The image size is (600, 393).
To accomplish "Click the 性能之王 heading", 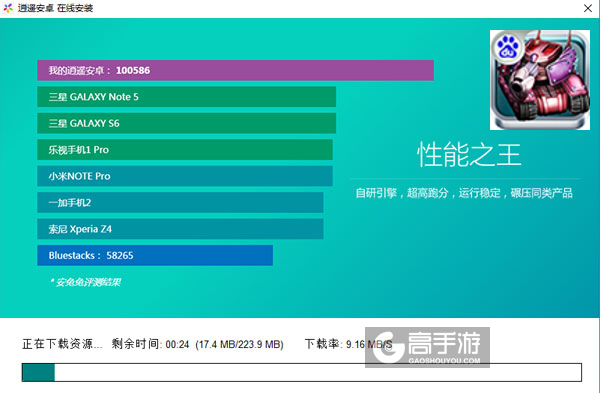I will click(x=469, y=155).
